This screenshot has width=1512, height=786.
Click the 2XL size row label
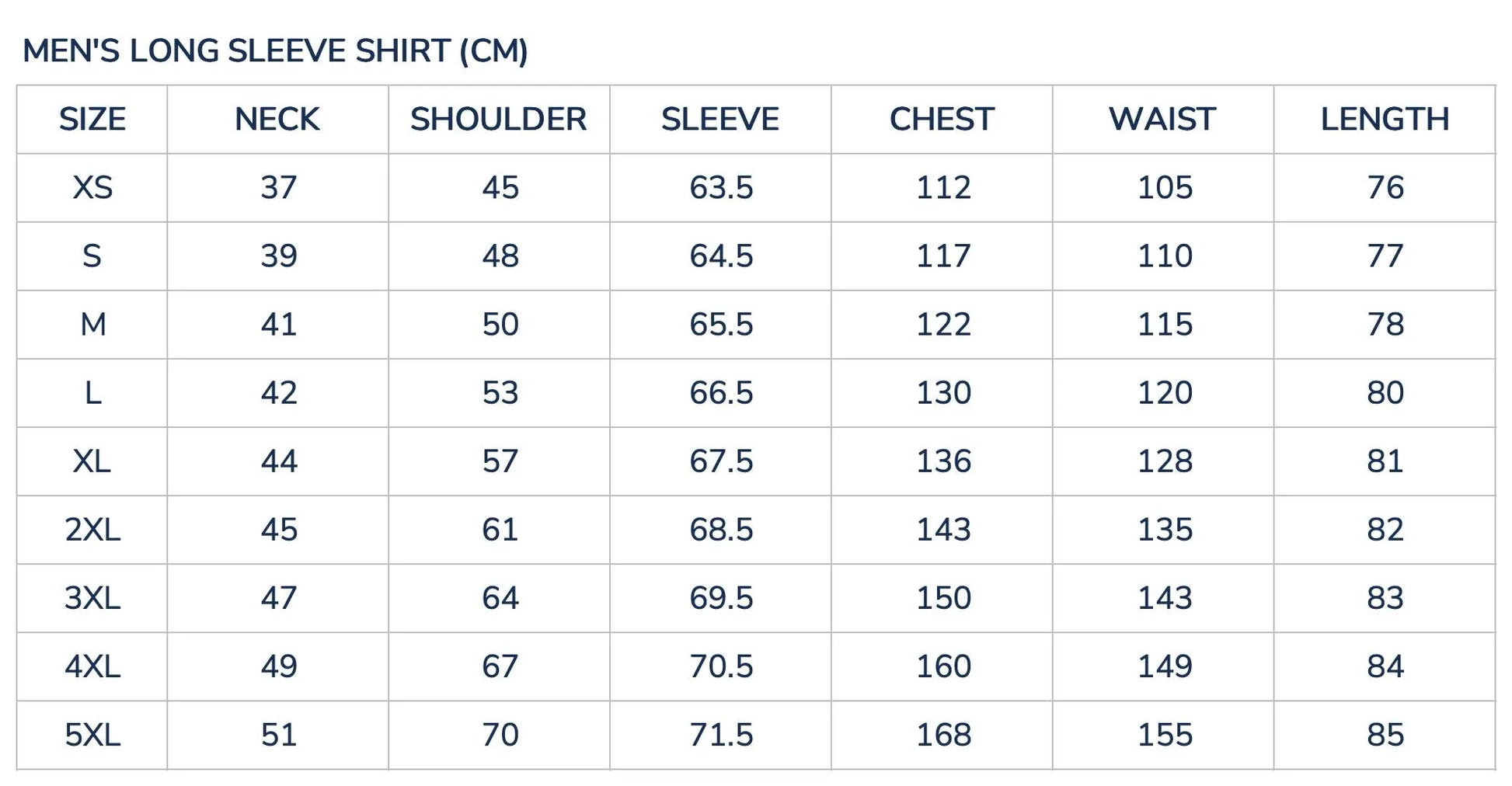(x=92, y=530)
